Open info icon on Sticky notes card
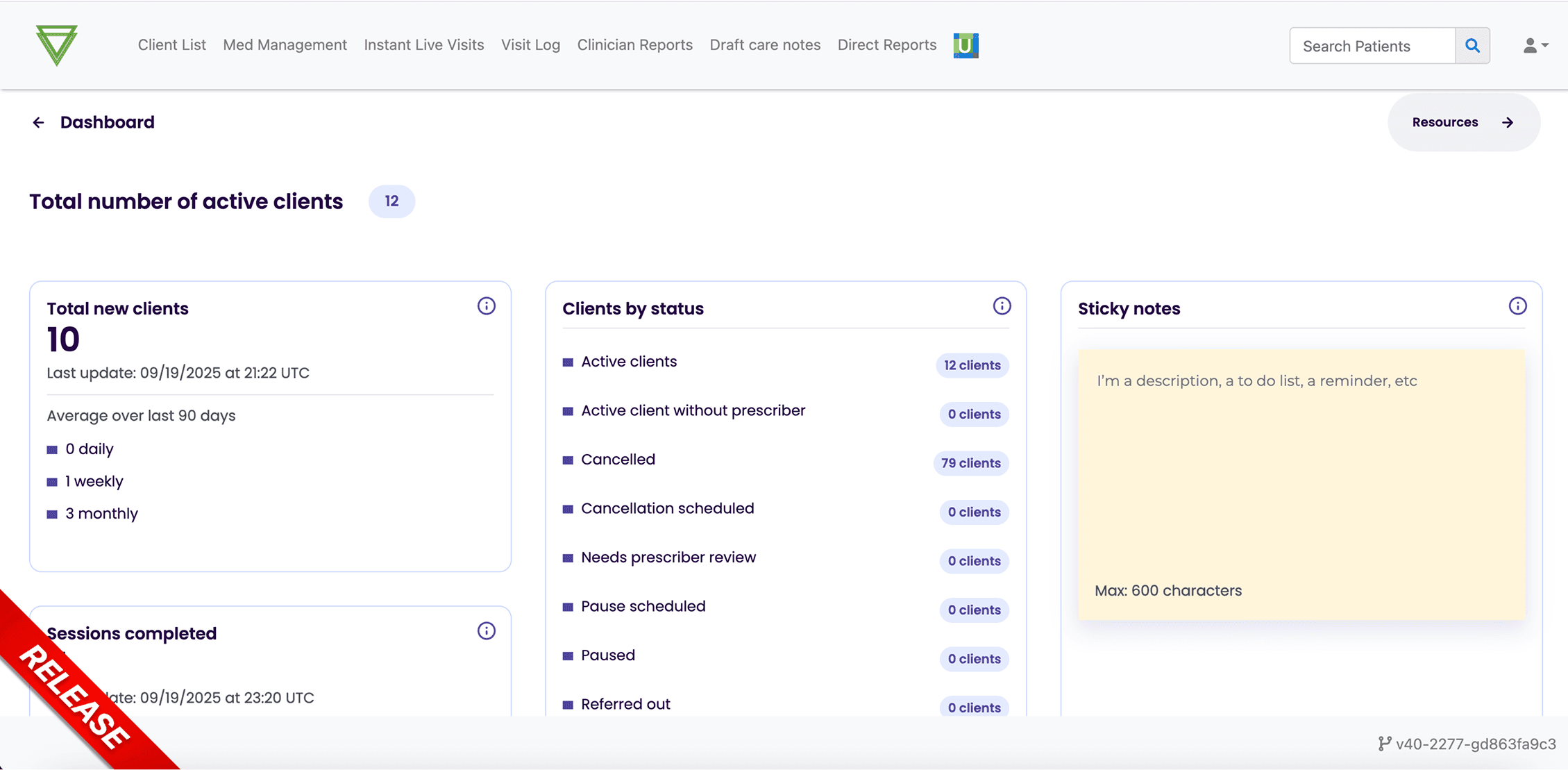Viewport: 1568px width, 770px height. (1517, 306)
